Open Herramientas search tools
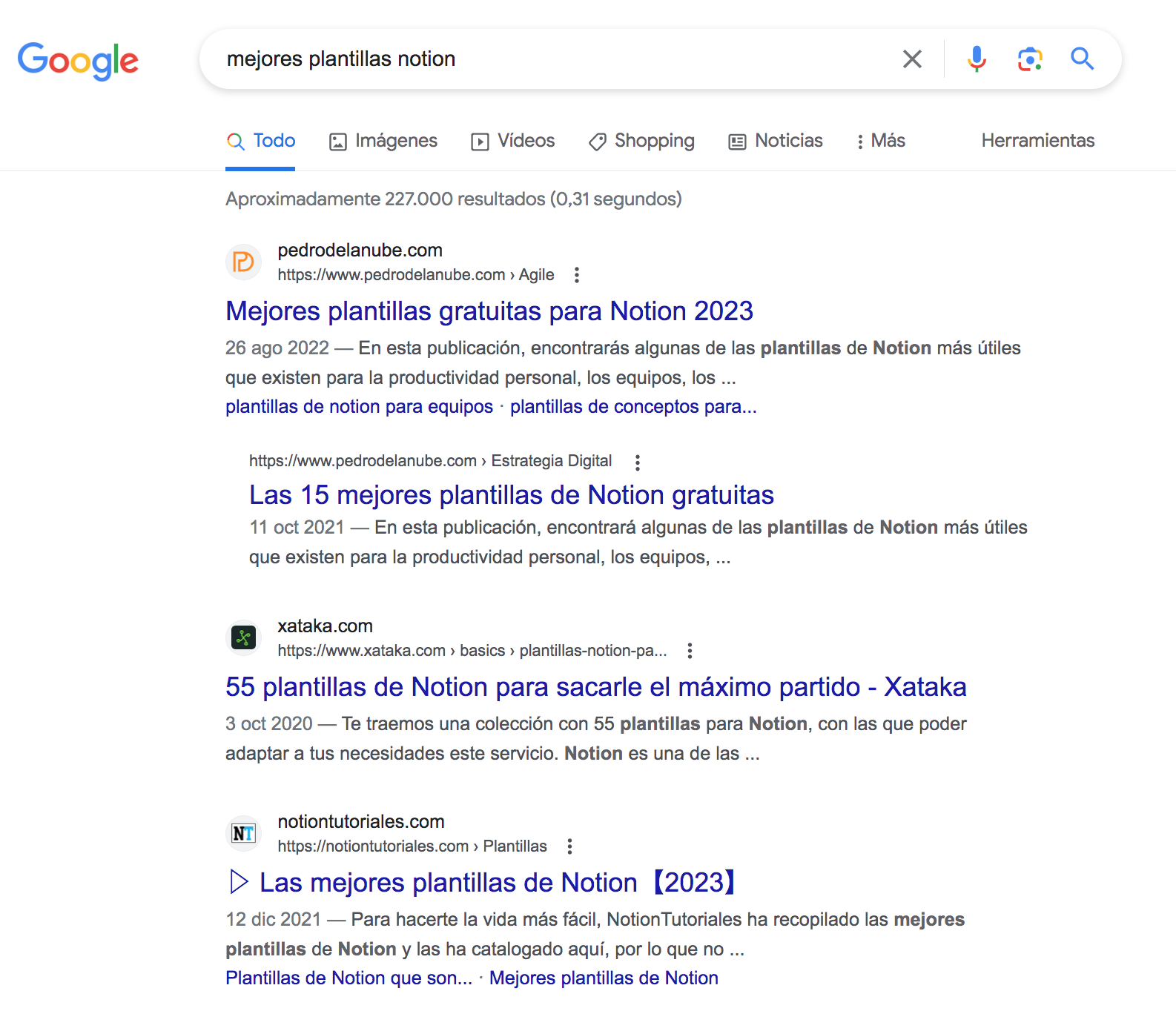The height and width of the screenshot is (1011, 1176). 1037,141
